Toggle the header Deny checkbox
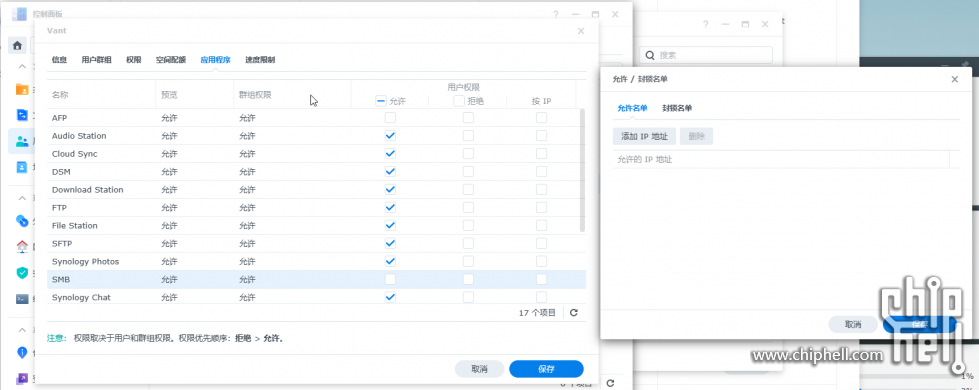This screenshot has height=390, width=979. point(459,100)
